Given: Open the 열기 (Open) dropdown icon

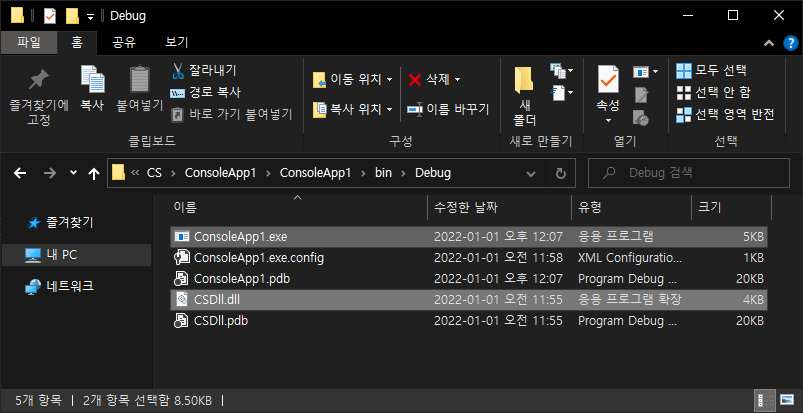Looking at the screenshot, I should (x=645, y=72).
